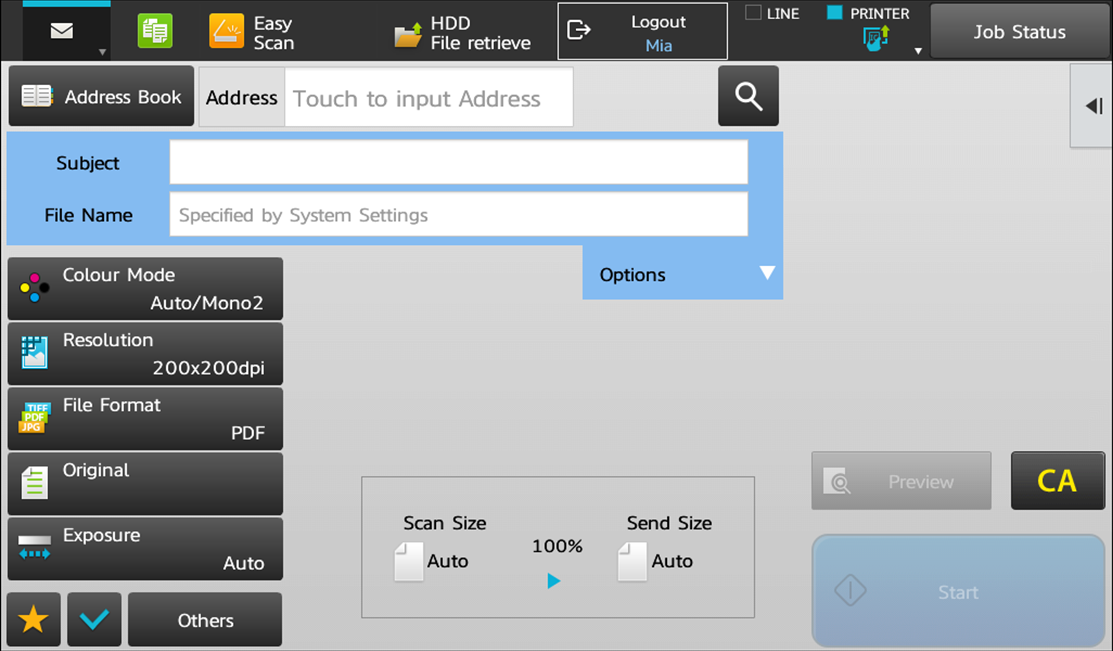Open Job Status screen

1019,32
